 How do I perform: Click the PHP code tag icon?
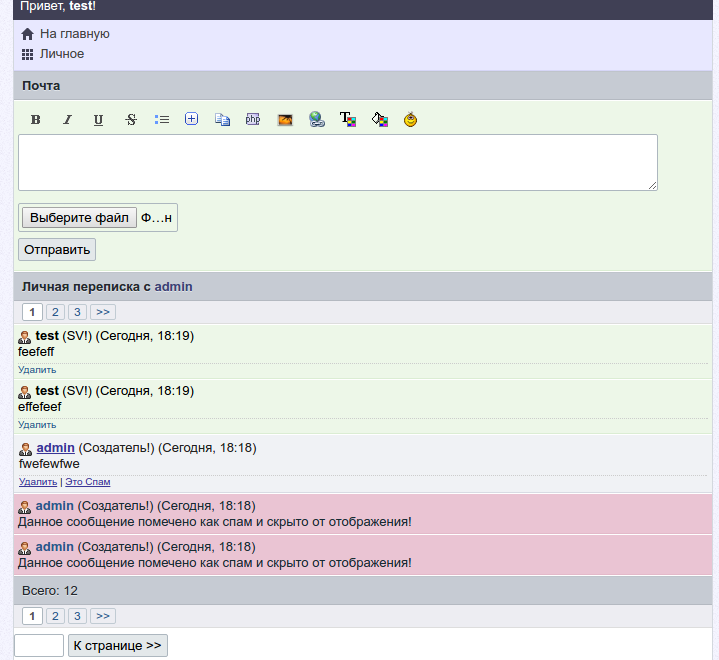pos(253,120)
